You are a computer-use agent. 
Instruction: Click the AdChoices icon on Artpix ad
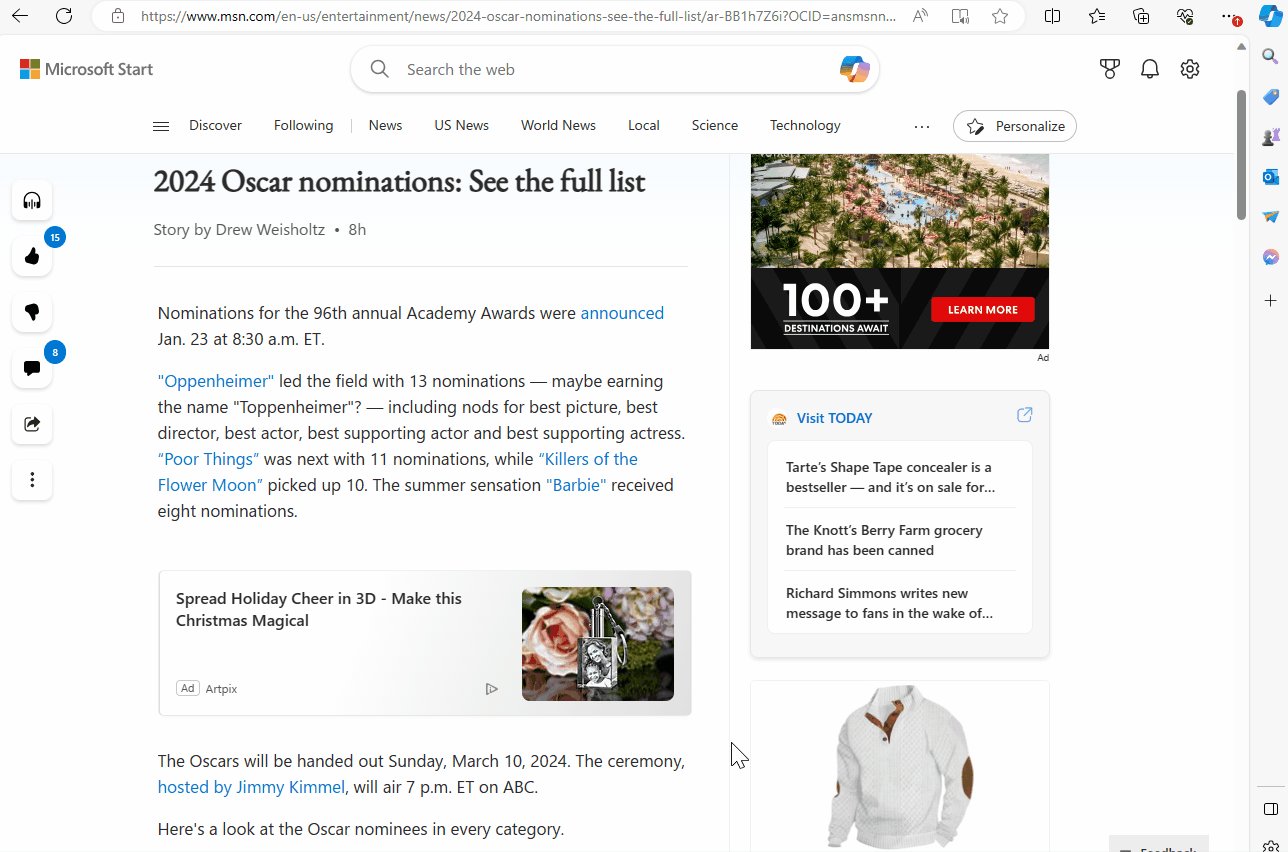pyautogui.click(x=491, y=689)
